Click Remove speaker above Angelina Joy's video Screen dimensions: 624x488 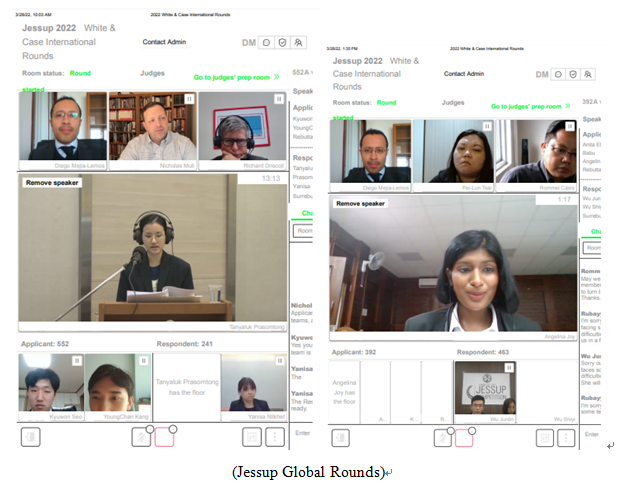click(360, 203)
